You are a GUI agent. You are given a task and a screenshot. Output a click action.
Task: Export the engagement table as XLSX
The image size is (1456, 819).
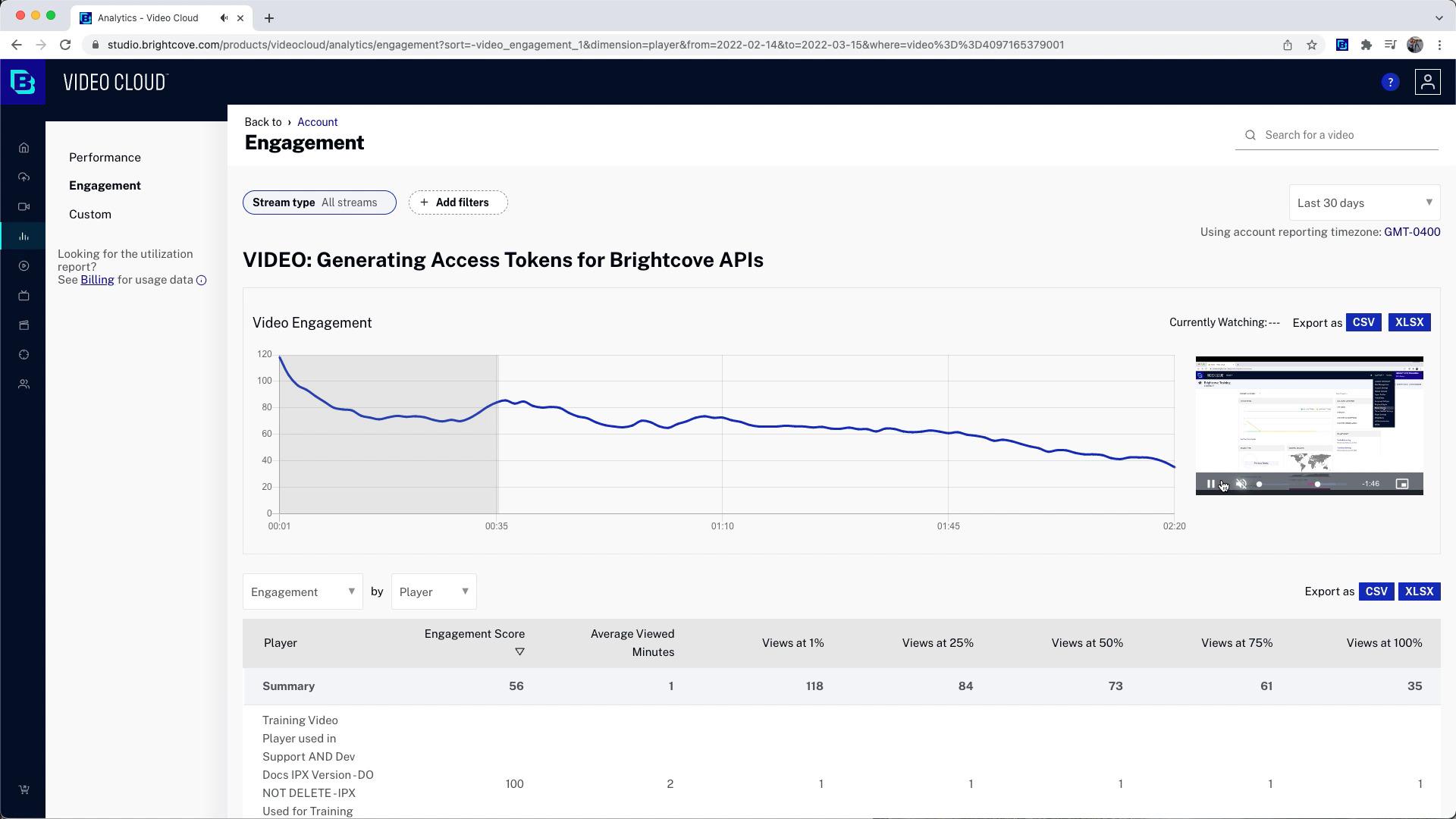tap(1420, 591)
